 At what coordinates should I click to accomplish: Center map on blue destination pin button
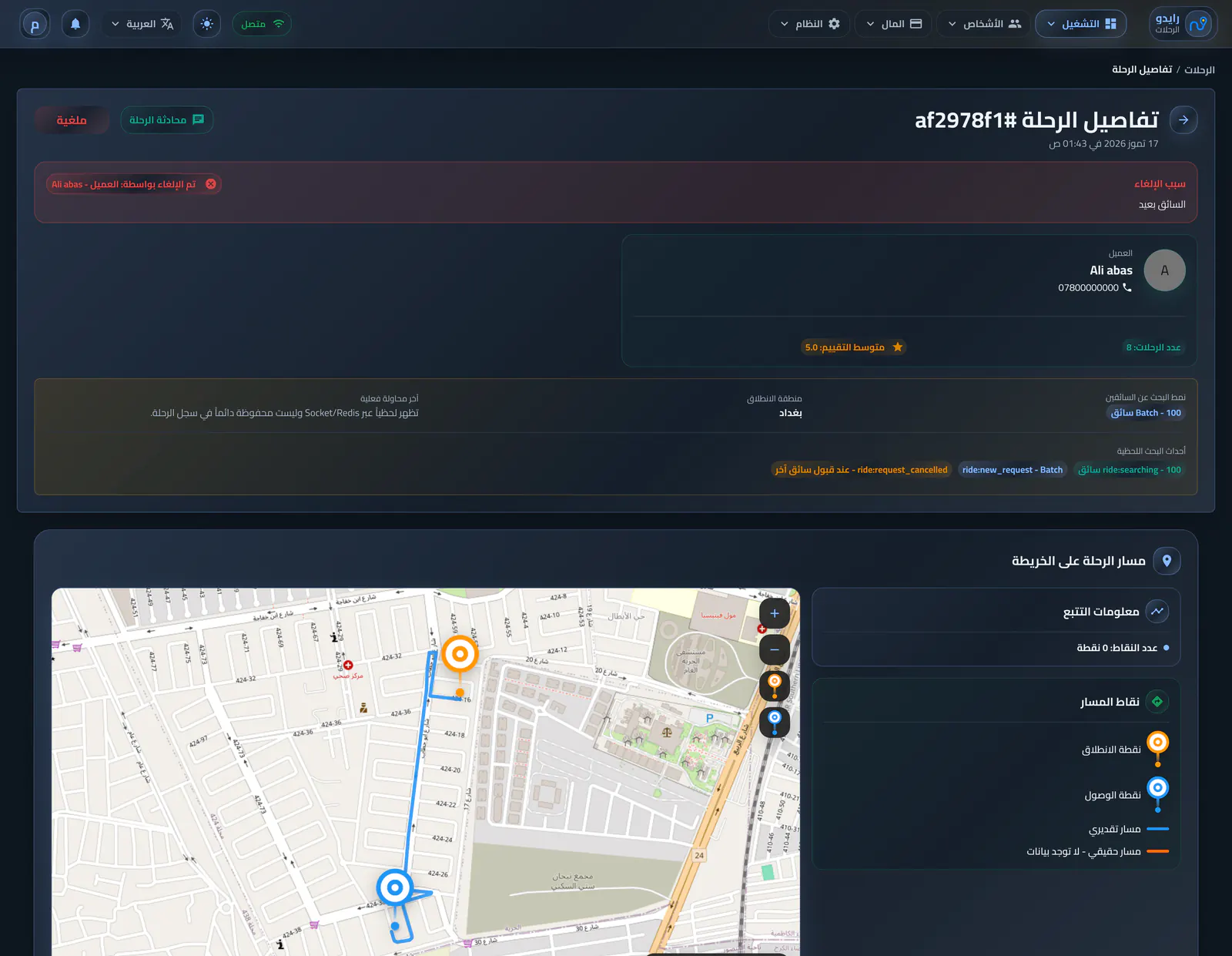[x=775, y=722]
